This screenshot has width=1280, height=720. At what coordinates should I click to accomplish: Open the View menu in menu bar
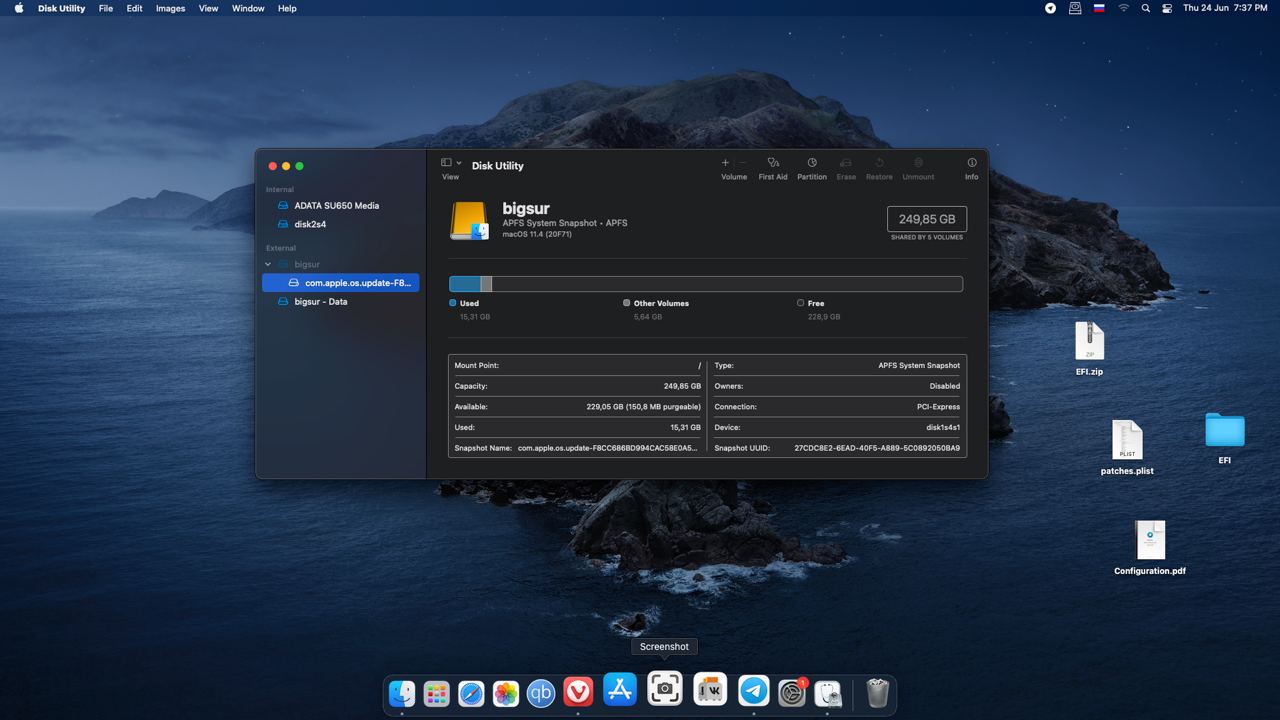coord(208,8)
